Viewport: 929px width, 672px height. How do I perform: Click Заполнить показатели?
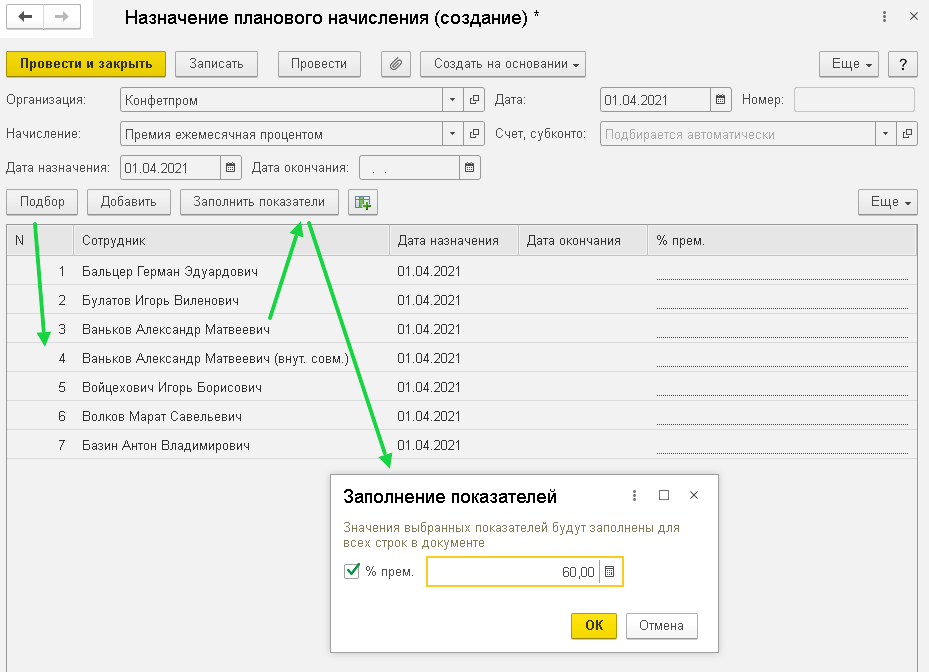260,202
